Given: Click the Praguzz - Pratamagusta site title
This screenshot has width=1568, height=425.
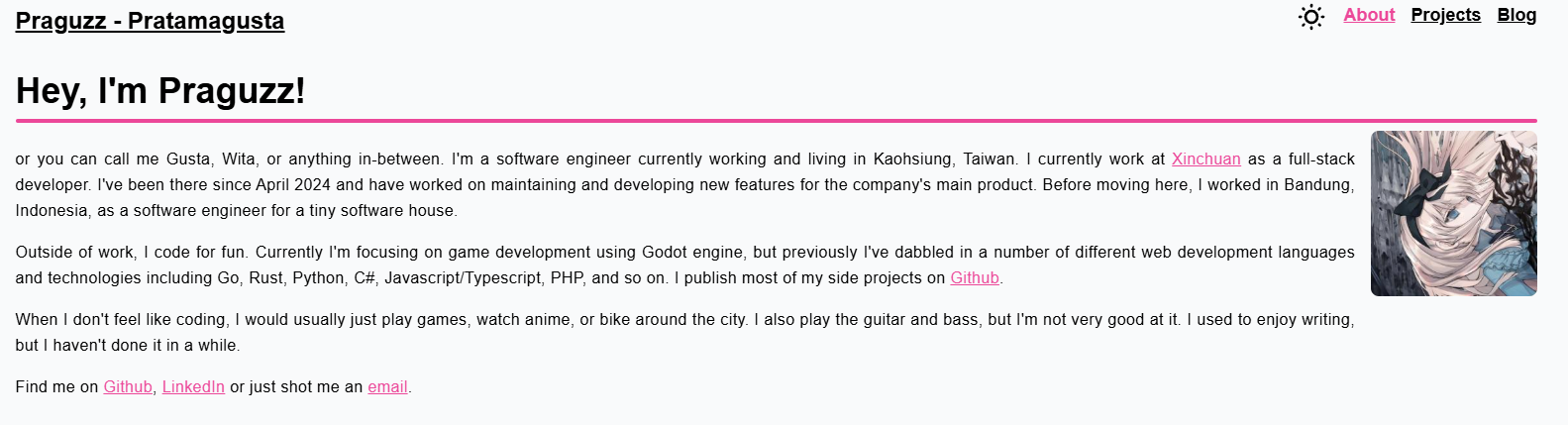Looking at the screenshot, I should pyautogui.click(x=150, y=21).
